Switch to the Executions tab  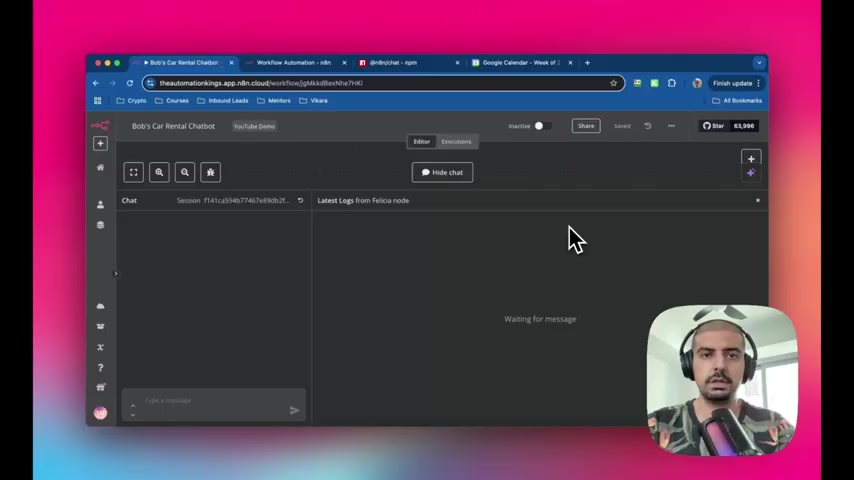click(456, 142)
